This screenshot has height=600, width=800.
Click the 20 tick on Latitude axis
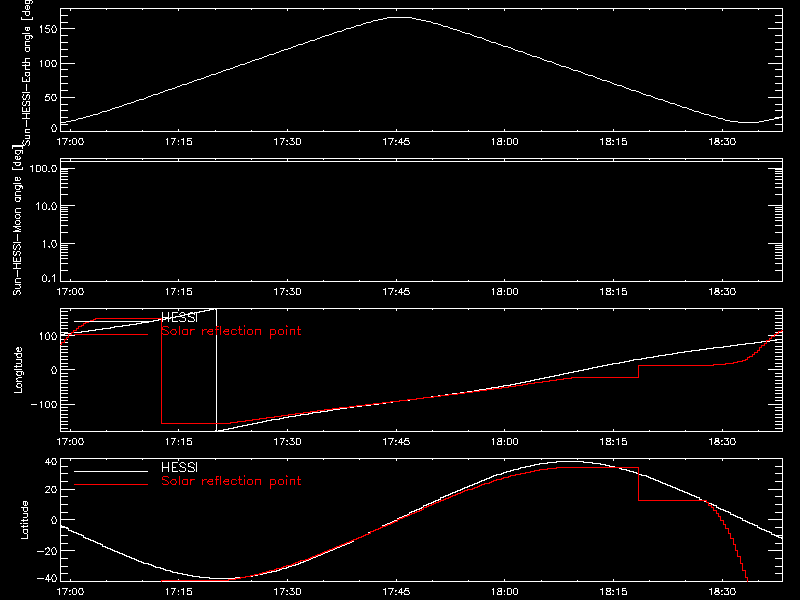[52, 490]
